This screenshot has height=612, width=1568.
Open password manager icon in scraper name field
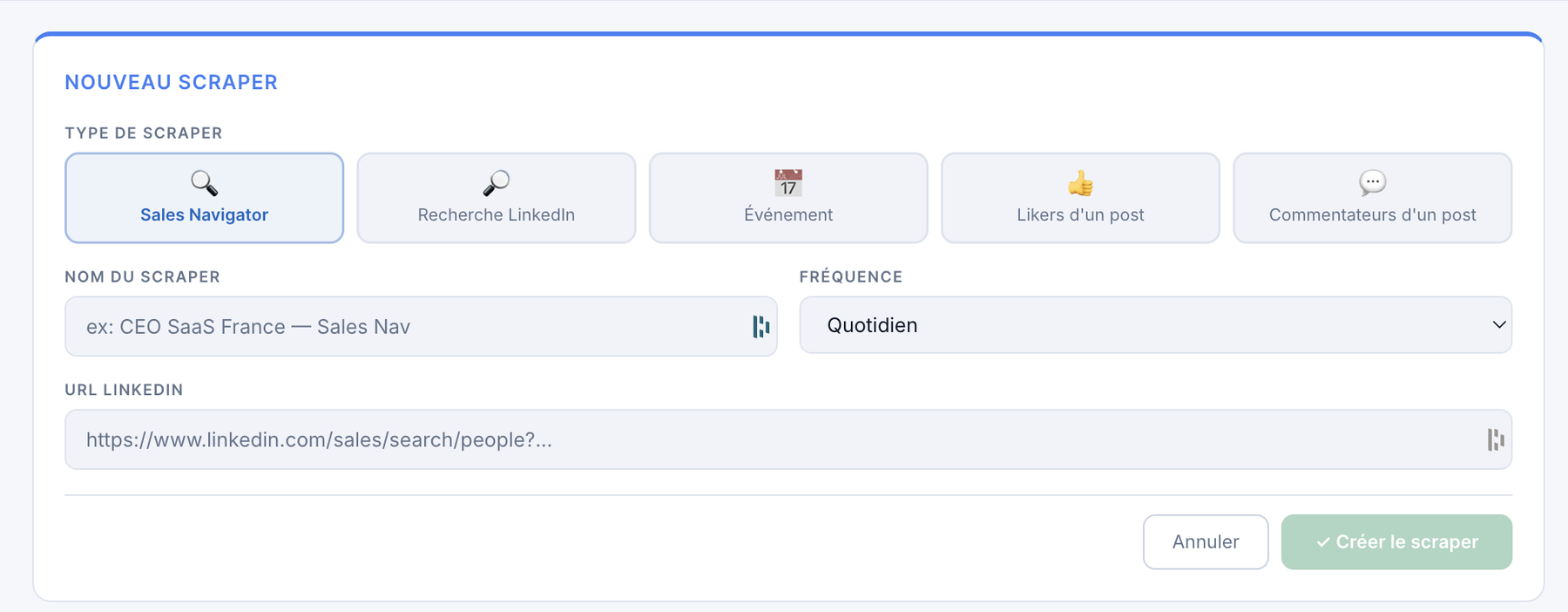(760, 326)
